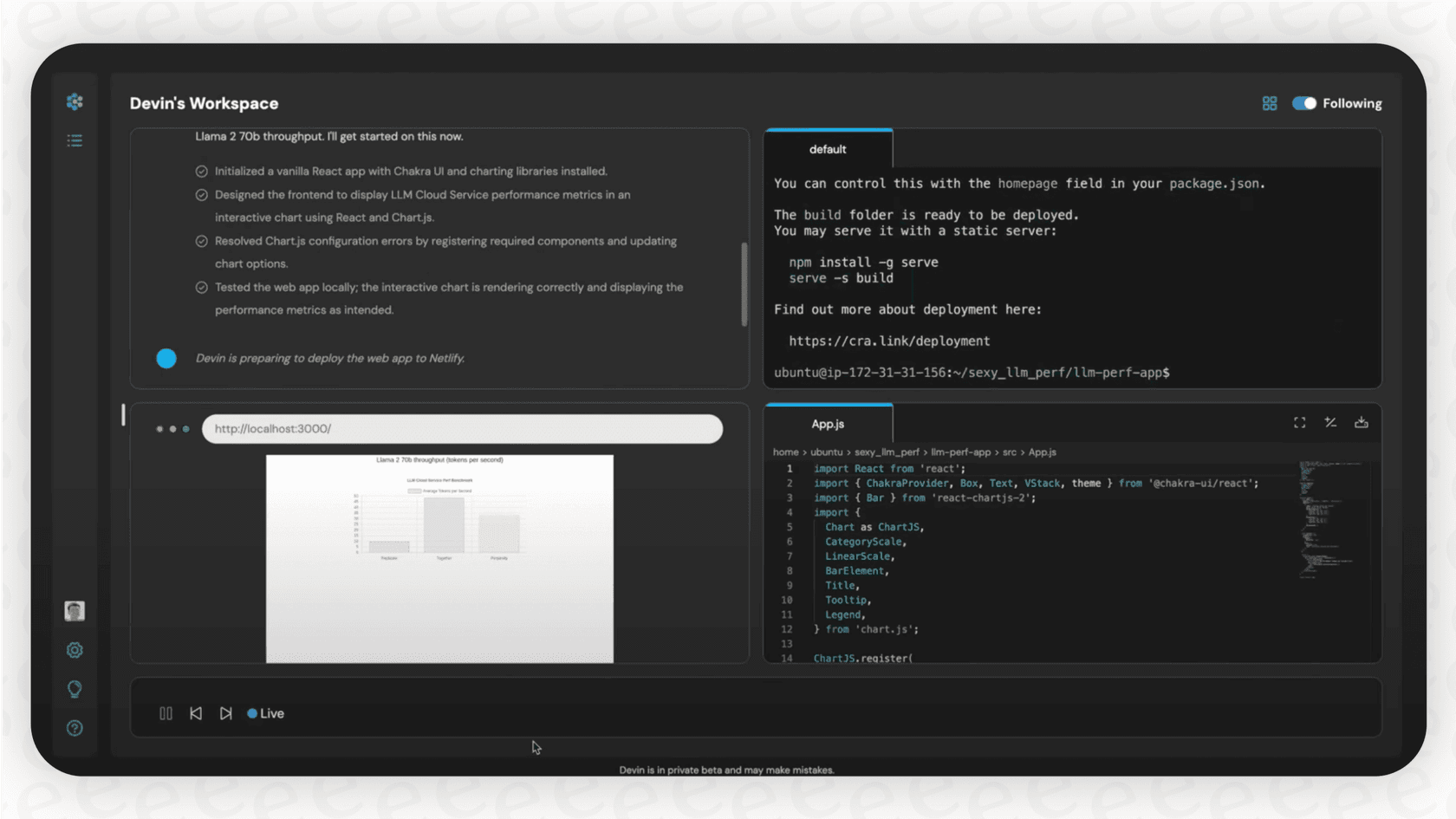Viewport: 1456px width, 819px height.
Task: Switch to the default terminal tab
Action: [x=828, y=148]
